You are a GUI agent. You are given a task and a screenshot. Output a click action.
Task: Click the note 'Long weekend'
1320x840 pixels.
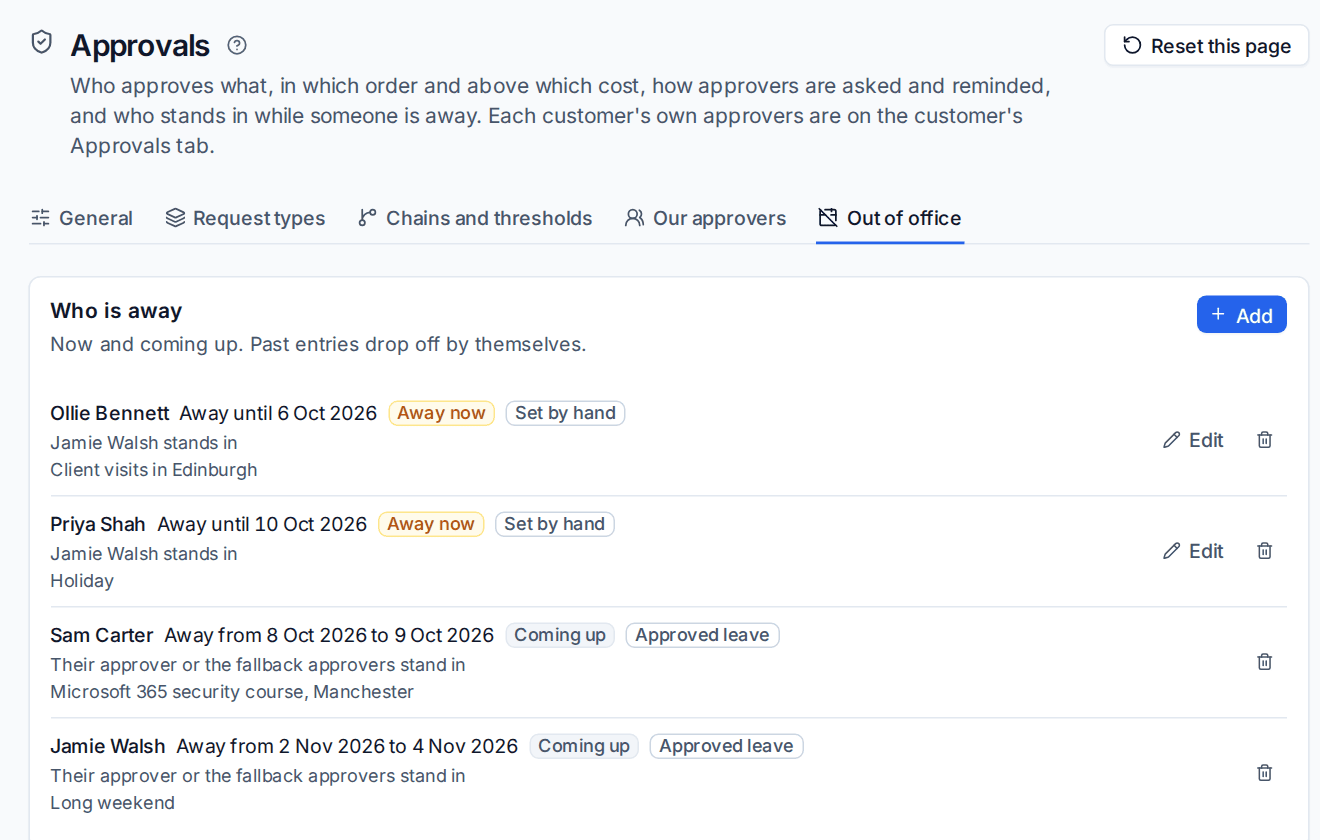(x=113, y=803)
